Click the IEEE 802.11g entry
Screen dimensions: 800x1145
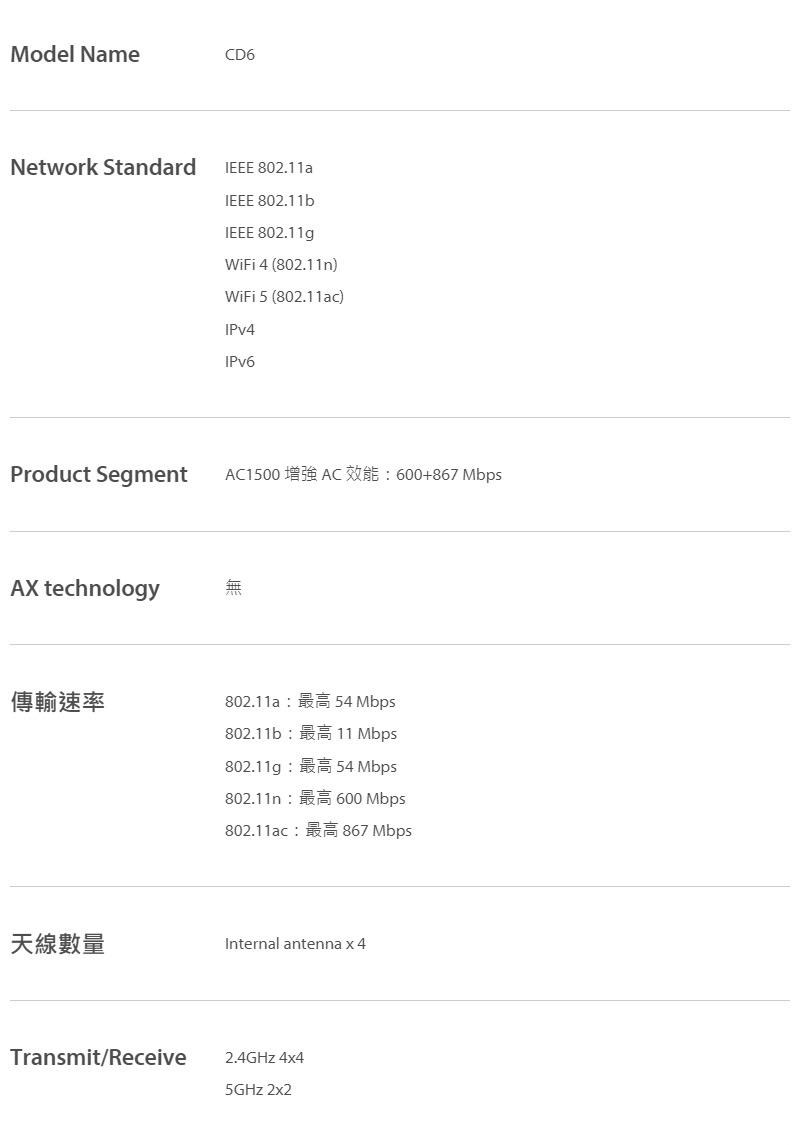point(269,233)
